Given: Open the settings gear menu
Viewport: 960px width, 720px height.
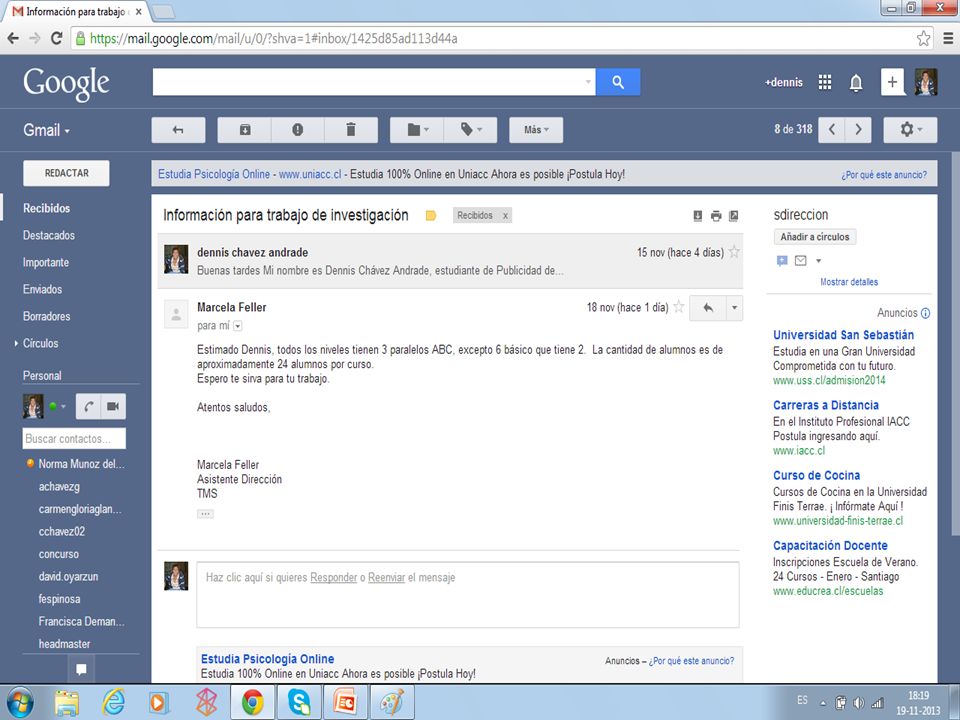Looking at the screenshot, I should [910, 129].
